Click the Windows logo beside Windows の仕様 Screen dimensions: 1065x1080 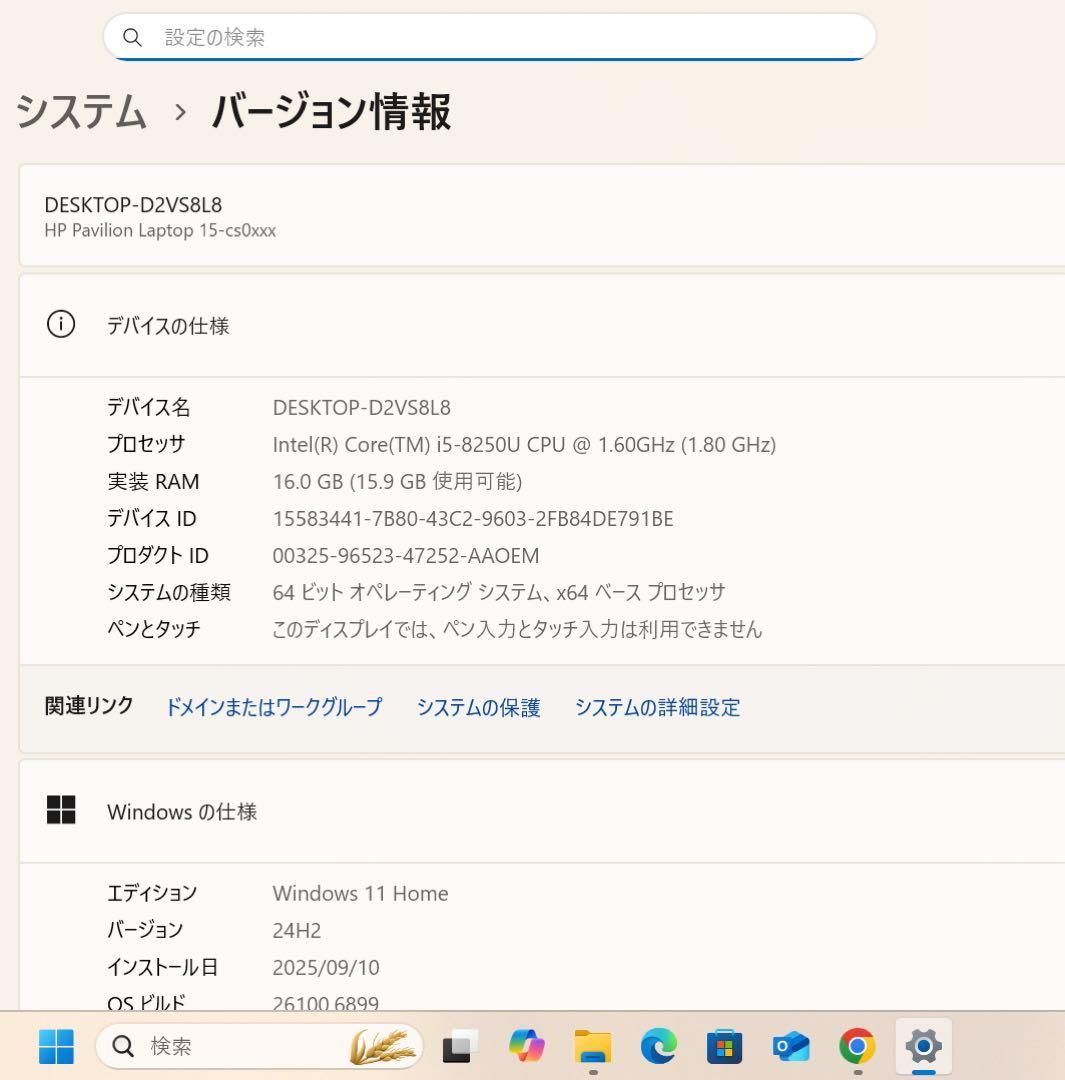coord(61,811)
